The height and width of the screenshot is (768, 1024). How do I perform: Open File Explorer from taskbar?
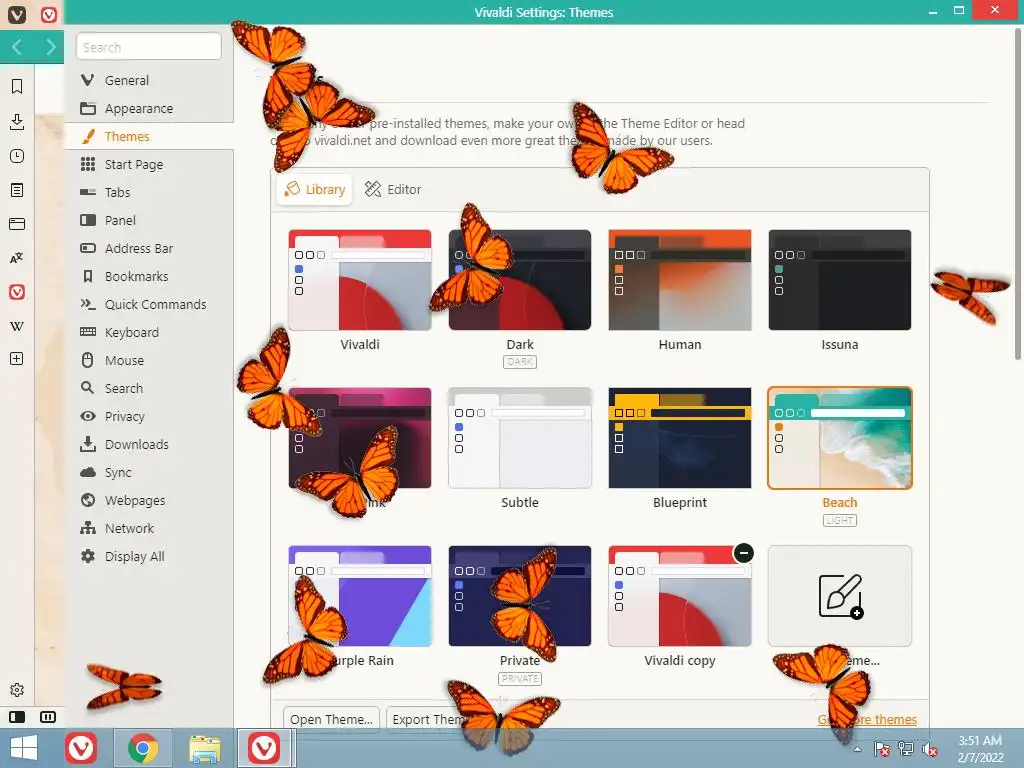[x=204, y=748]
